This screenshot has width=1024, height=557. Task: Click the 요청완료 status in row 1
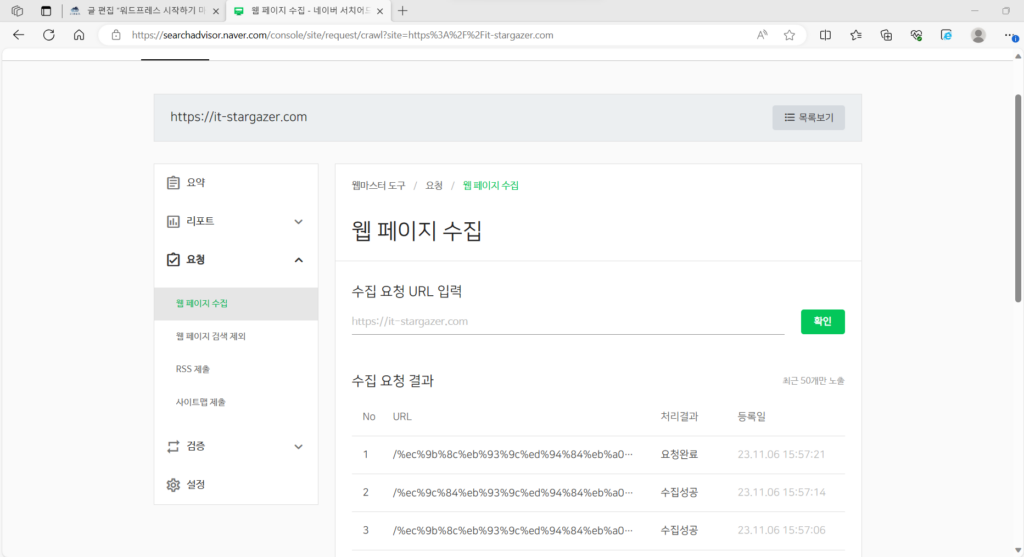(x=679, y=454)
